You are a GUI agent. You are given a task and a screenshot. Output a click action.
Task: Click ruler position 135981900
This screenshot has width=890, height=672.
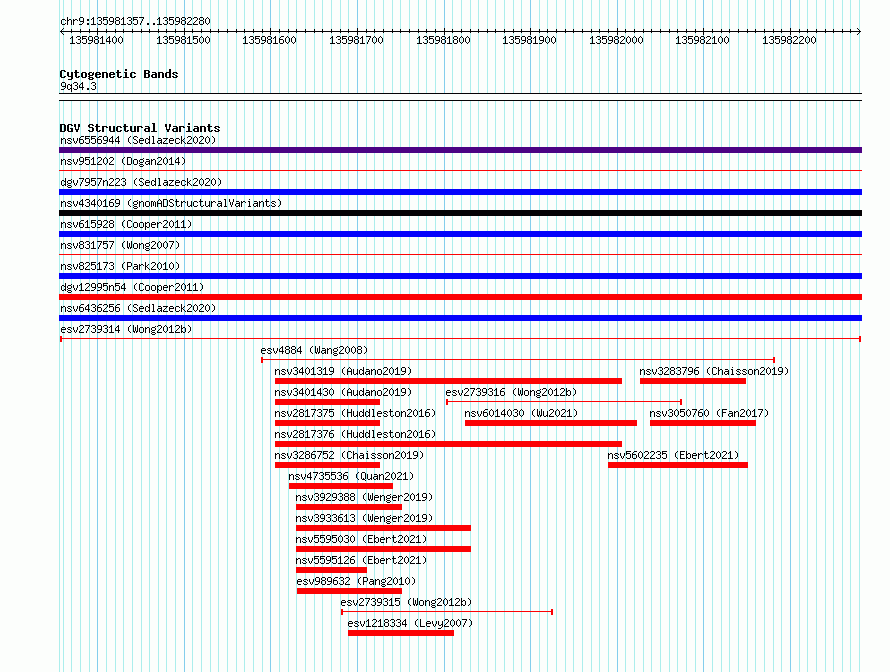529,40
